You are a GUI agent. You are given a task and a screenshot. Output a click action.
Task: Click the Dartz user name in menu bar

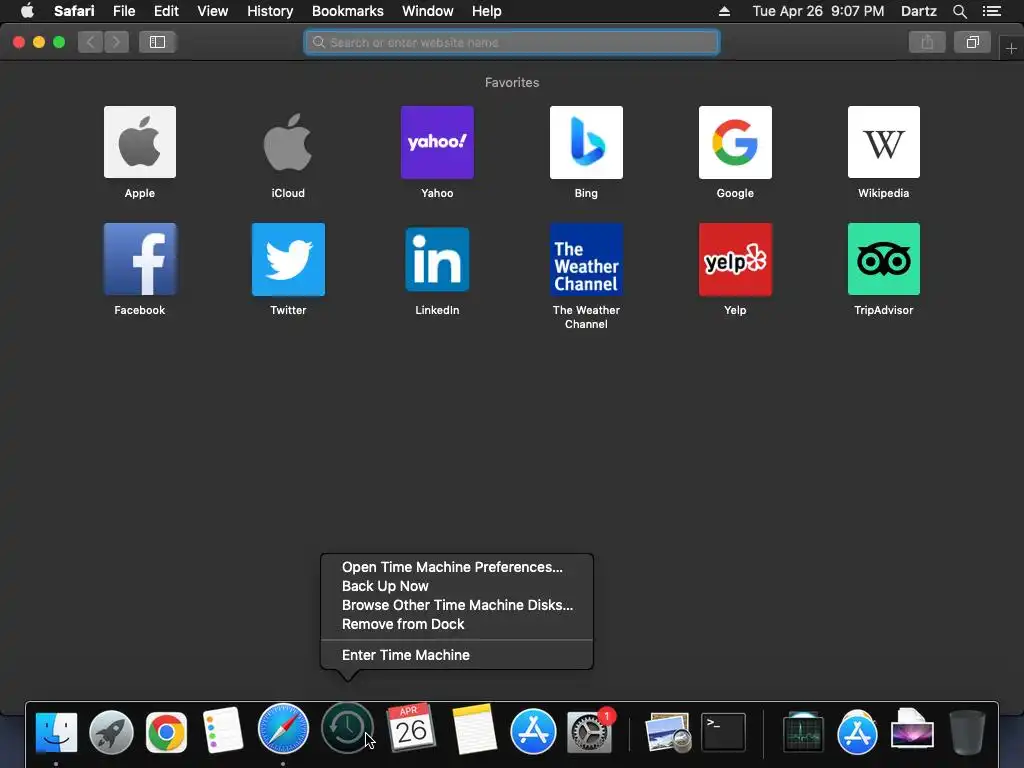tap(918, 11)
